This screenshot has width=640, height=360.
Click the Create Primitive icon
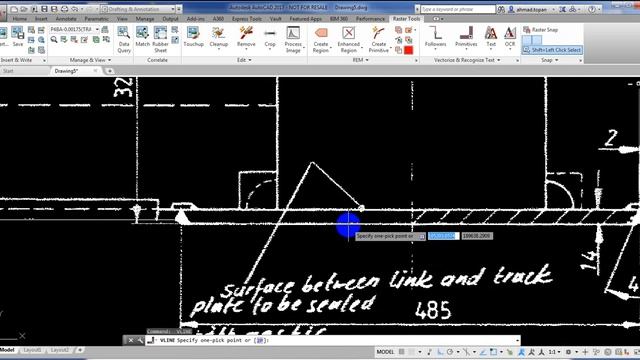(378, 33)
